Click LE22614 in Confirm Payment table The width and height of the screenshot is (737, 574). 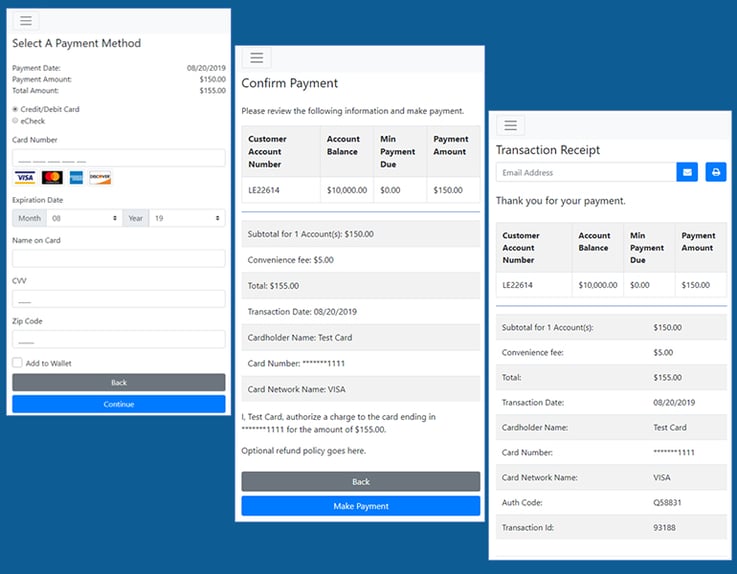click(264, 190)
